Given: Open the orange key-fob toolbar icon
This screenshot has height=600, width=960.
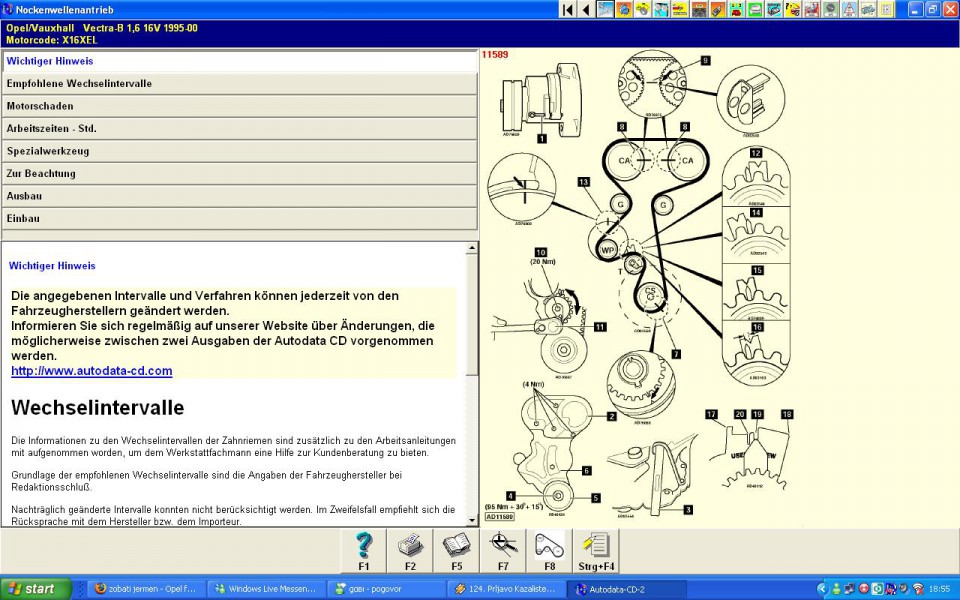Looking at the screenshot, I should point(718,10).
